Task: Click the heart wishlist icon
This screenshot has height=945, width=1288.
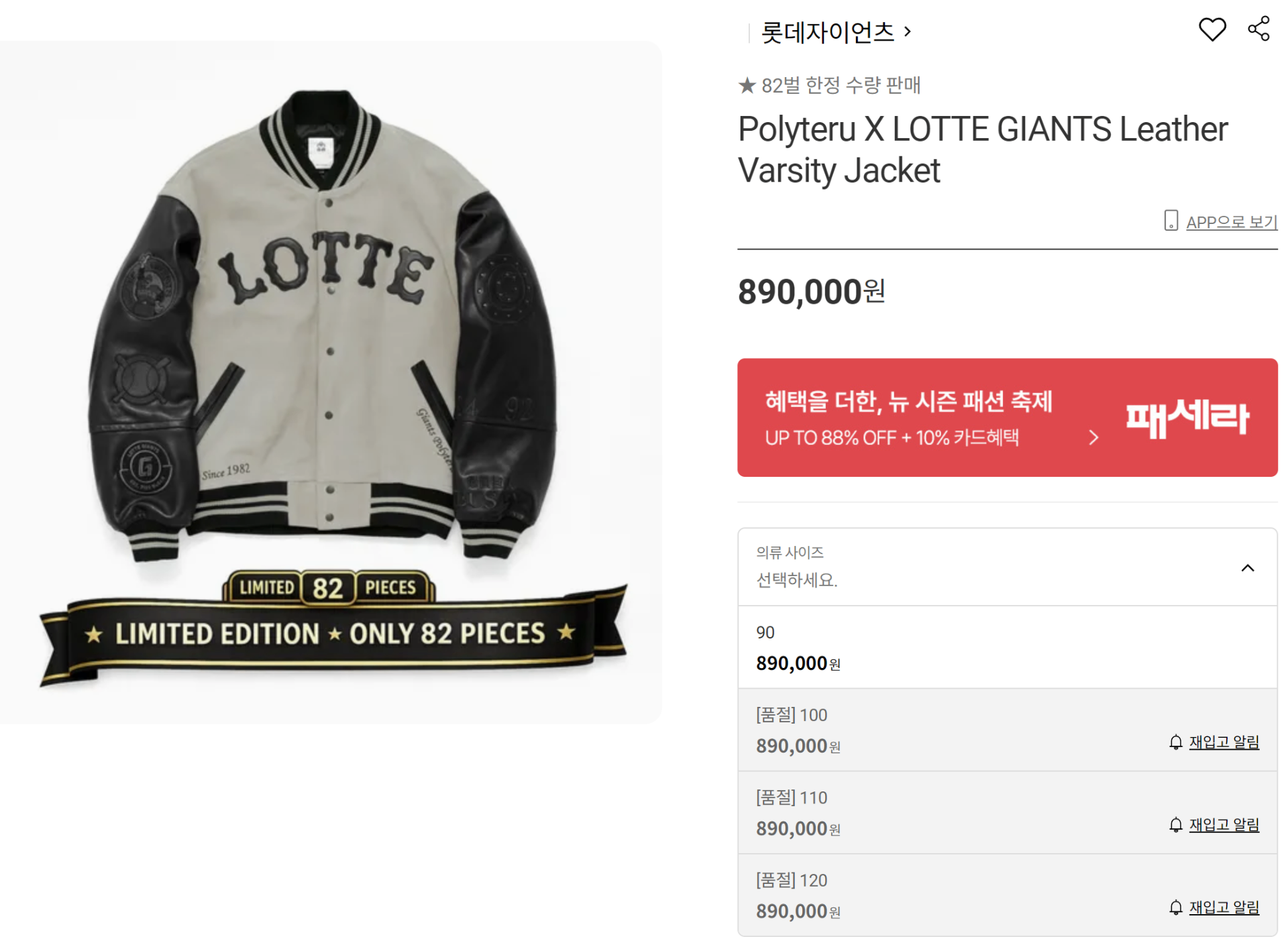Action: 1212,30
